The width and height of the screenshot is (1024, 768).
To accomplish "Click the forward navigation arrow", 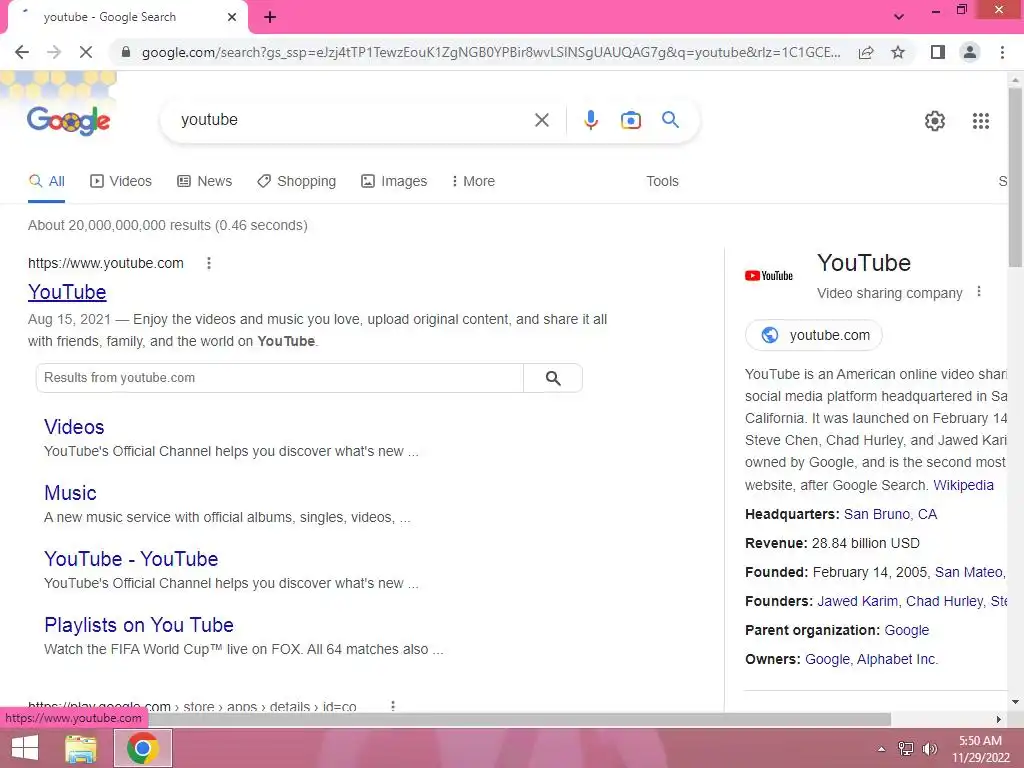I will coord(54,52).
